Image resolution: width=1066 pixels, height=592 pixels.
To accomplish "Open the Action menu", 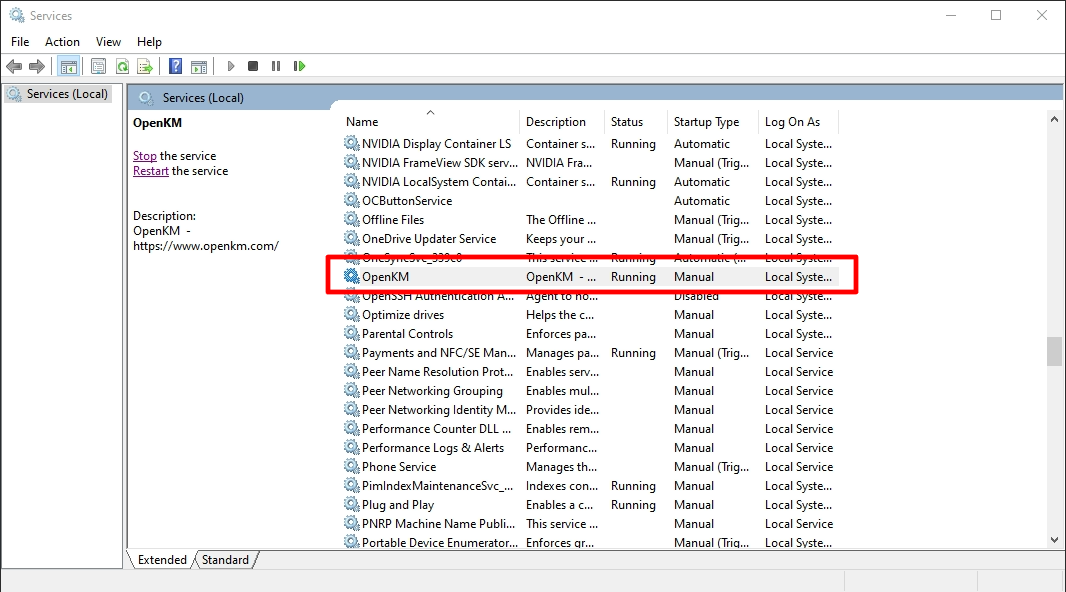I will [x=62, y=42].
